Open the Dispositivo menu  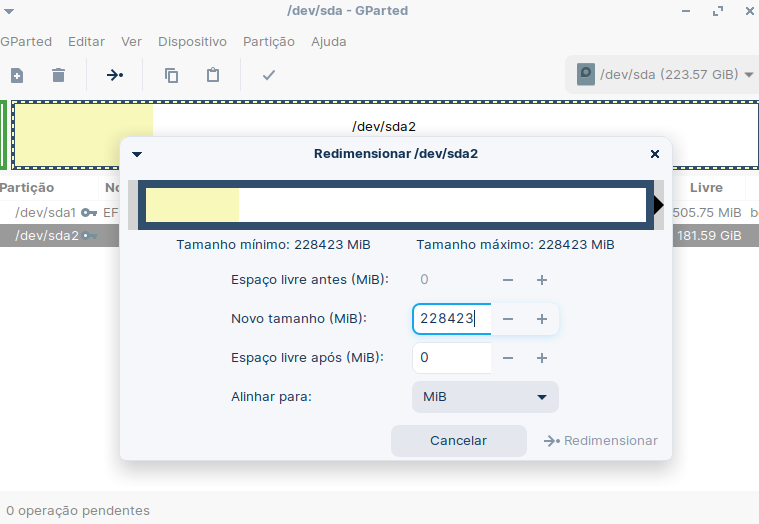tap(192, 42)
